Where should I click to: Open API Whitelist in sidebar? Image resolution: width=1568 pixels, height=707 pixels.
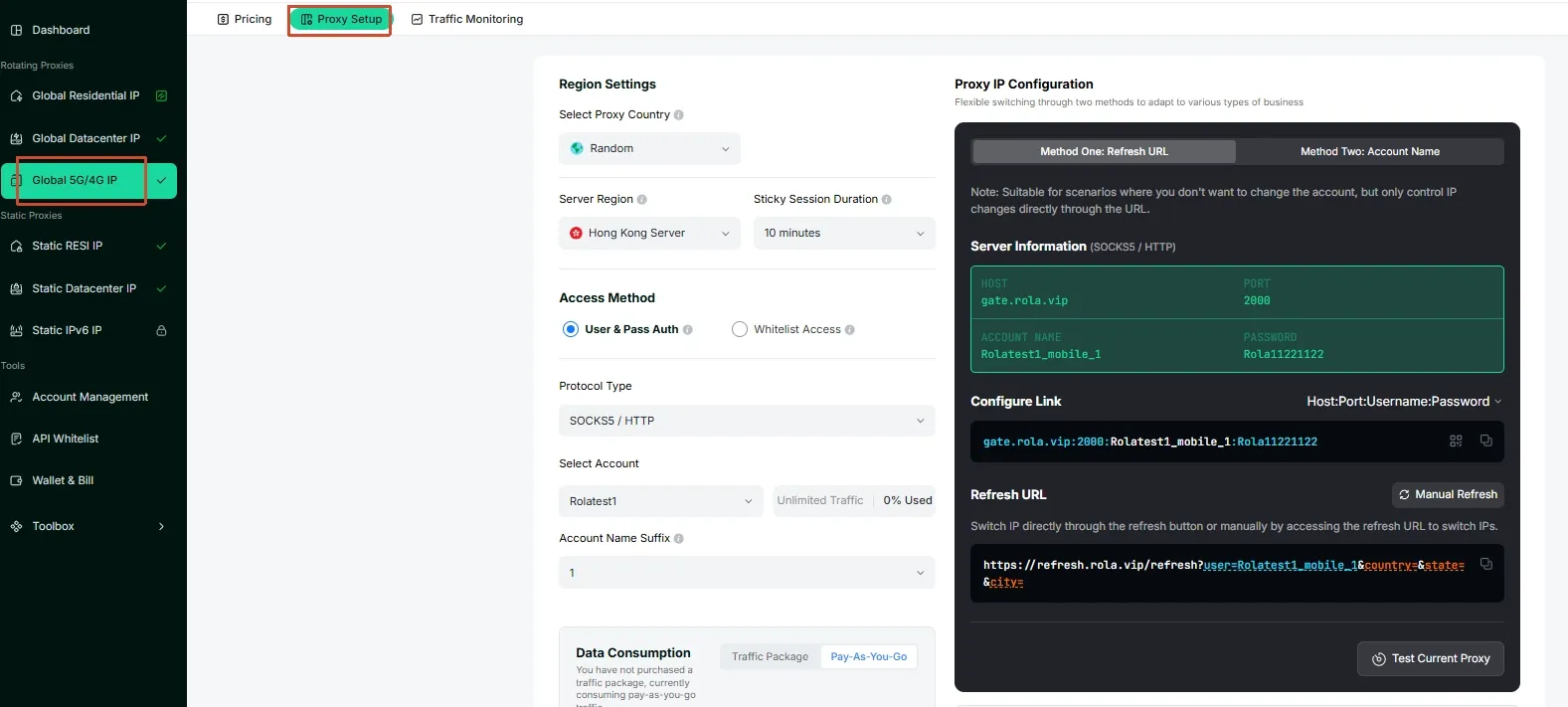coord(66,439)
